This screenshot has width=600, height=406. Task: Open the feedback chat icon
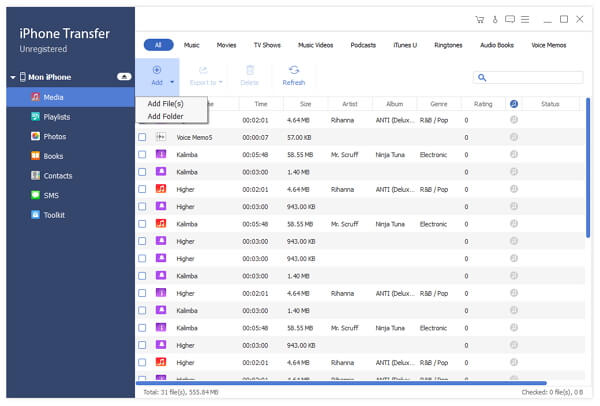click(x=510, y=19)
